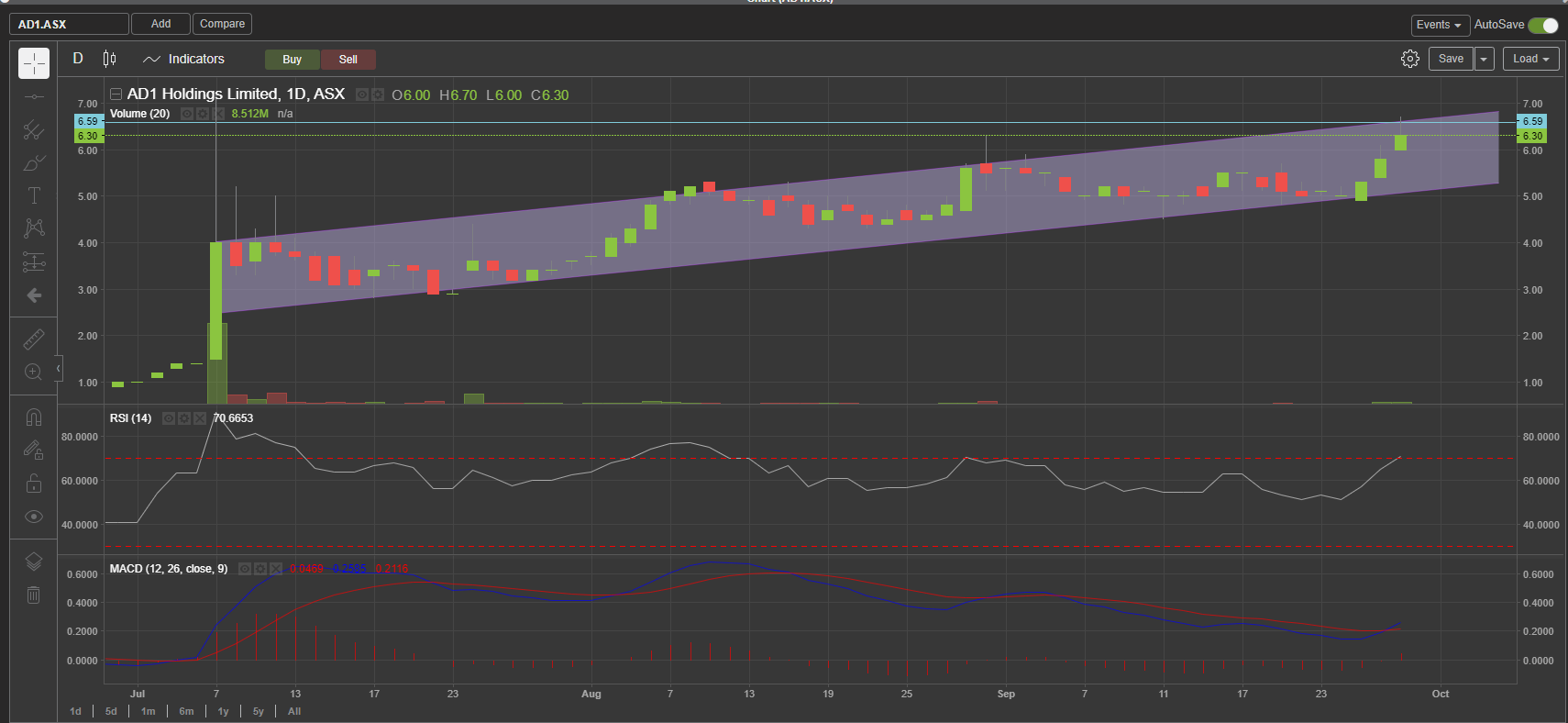Toggle MACD indicator visibility
This screenshot has height=723, width=1568.
[245, 569]
